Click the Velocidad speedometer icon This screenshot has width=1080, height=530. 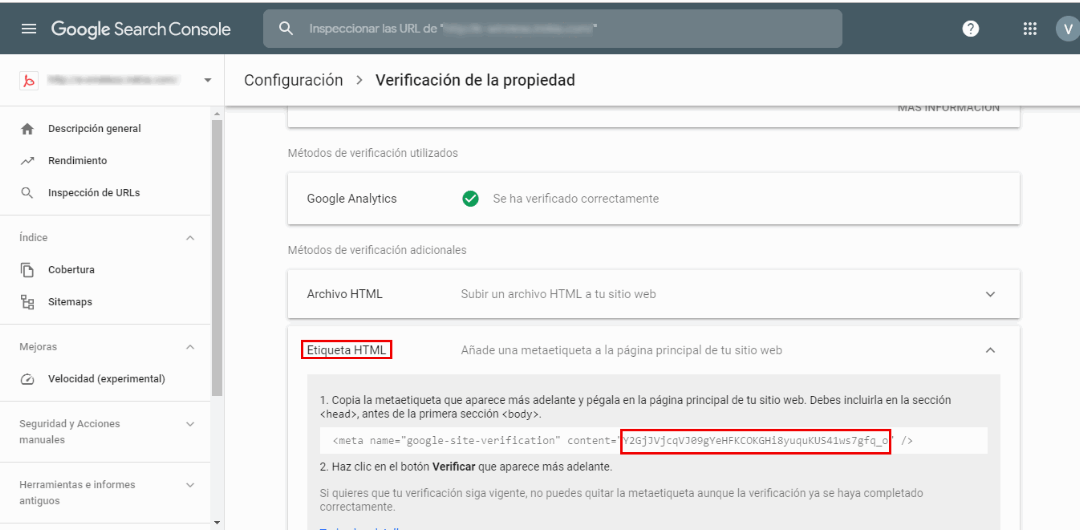click(28, 379)
